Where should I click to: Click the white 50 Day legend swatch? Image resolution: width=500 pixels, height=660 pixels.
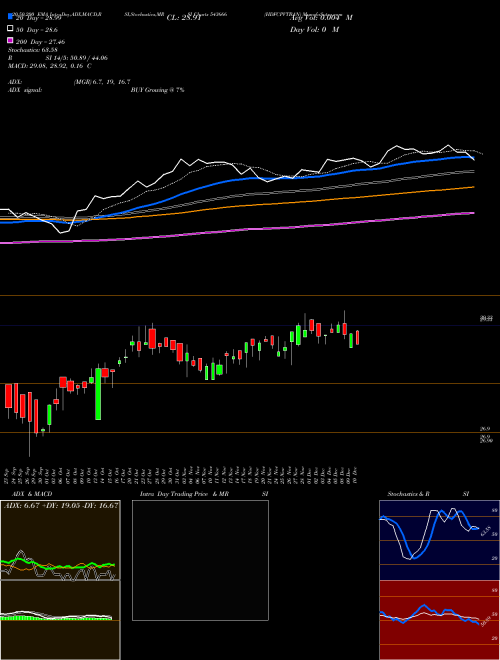pyautogui.click(x=10, y=28)
